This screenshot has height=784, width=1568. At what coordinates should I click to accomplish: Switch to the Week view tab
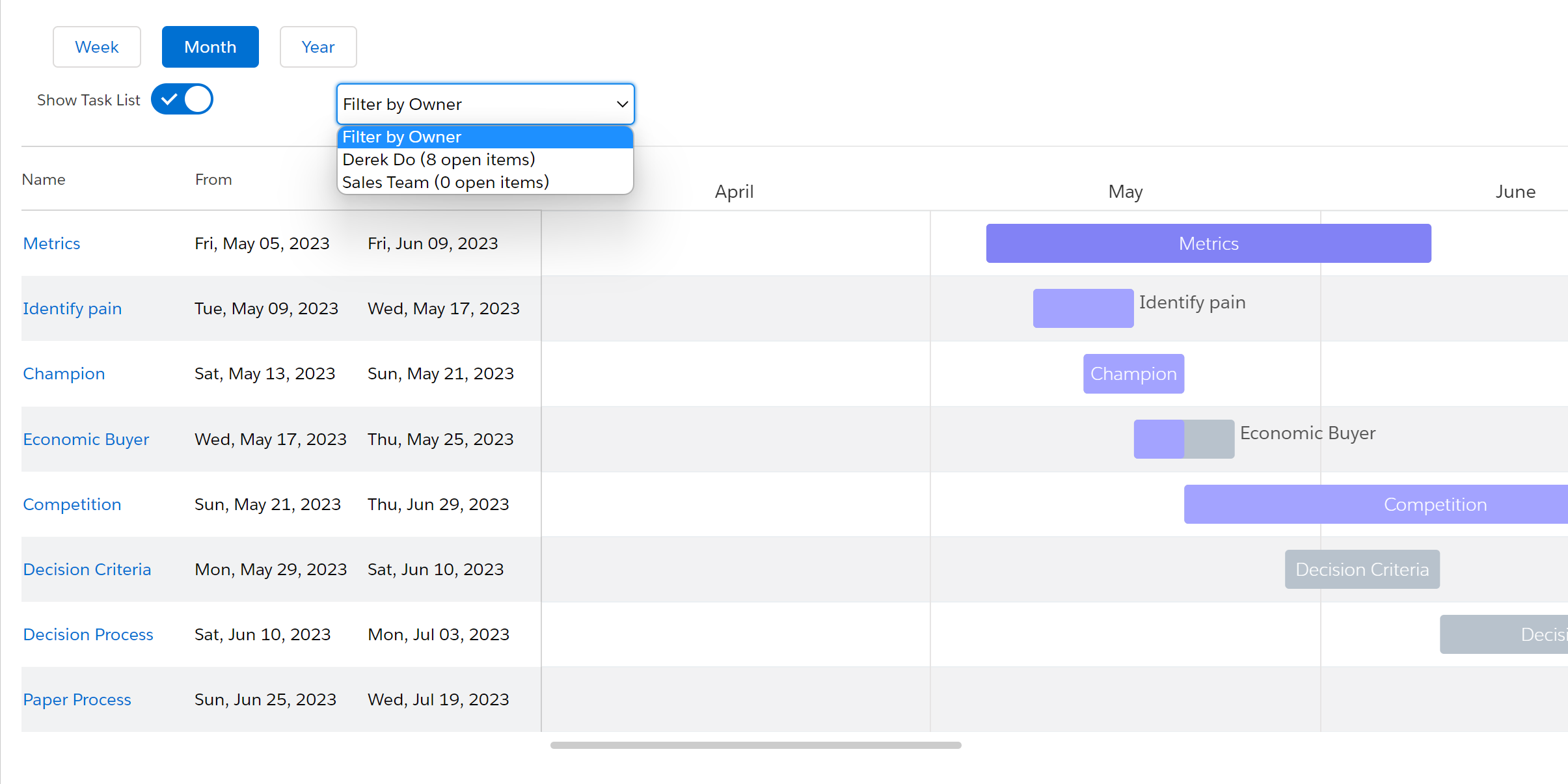tap(97, 47)
